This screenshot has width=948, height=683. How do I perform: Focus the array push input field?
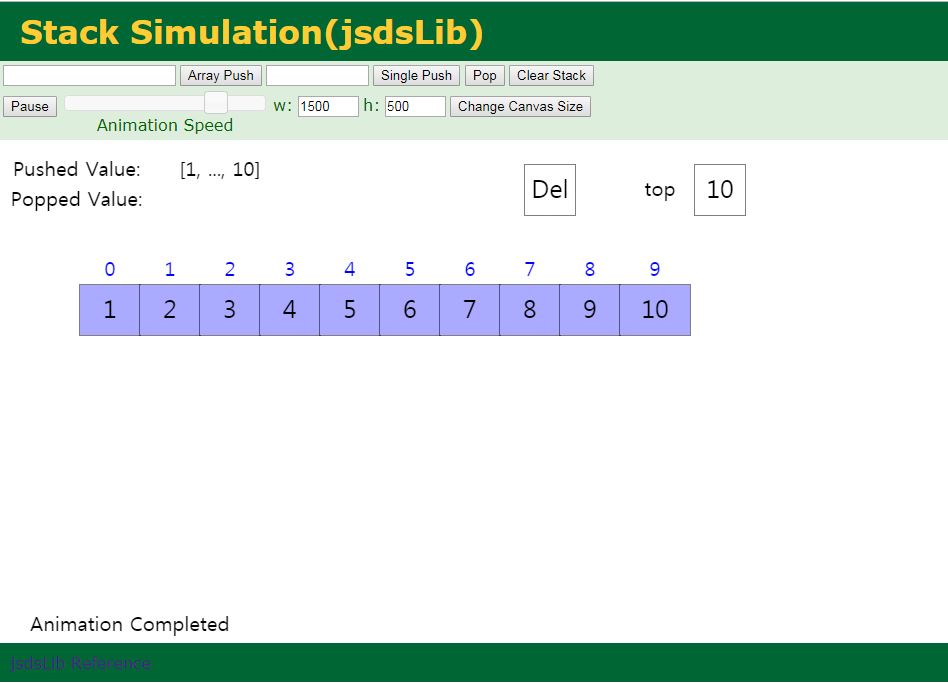coord(89,76)
